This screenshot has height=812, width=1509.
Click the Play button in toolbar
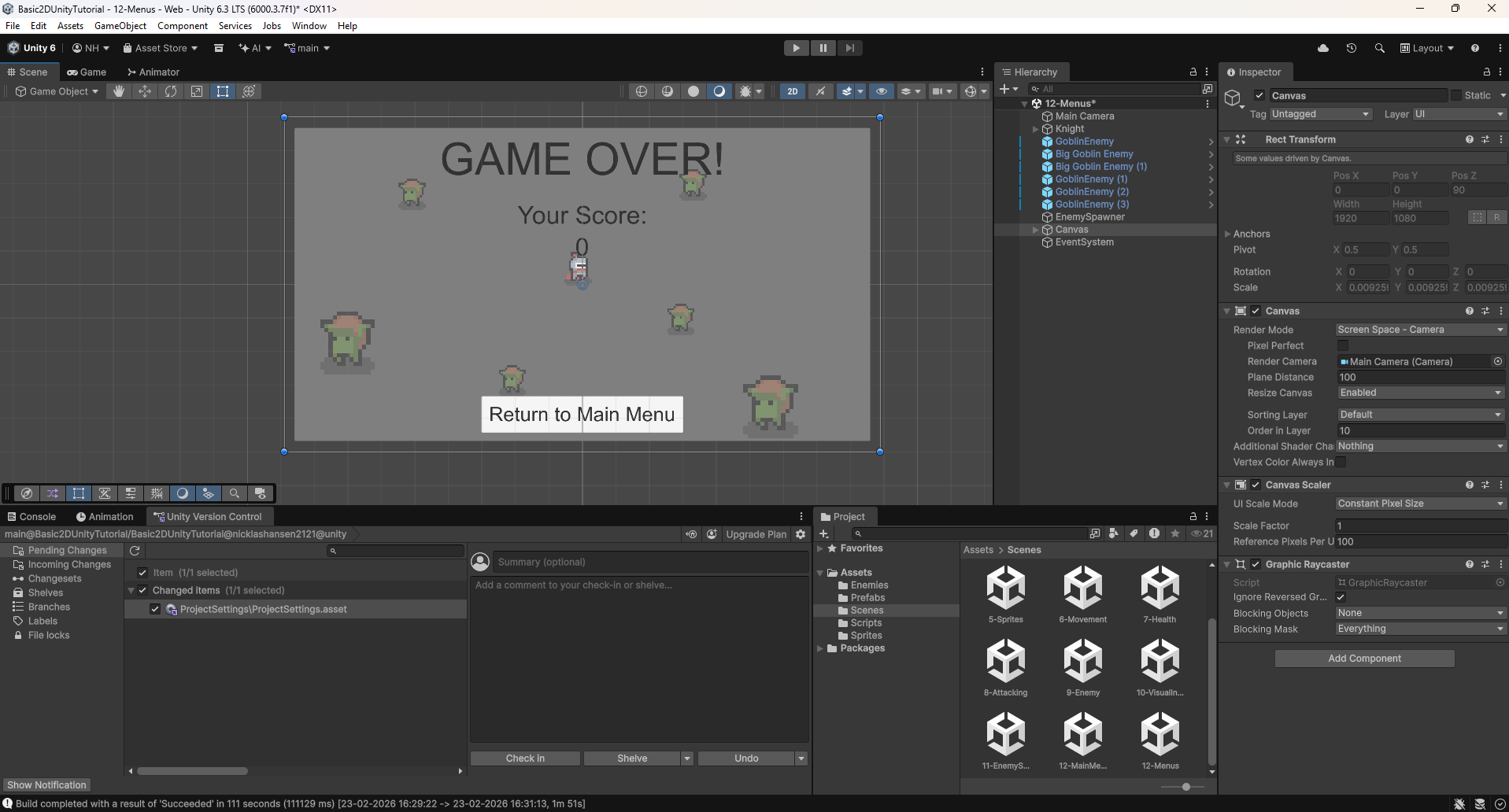tap(796, 48)
